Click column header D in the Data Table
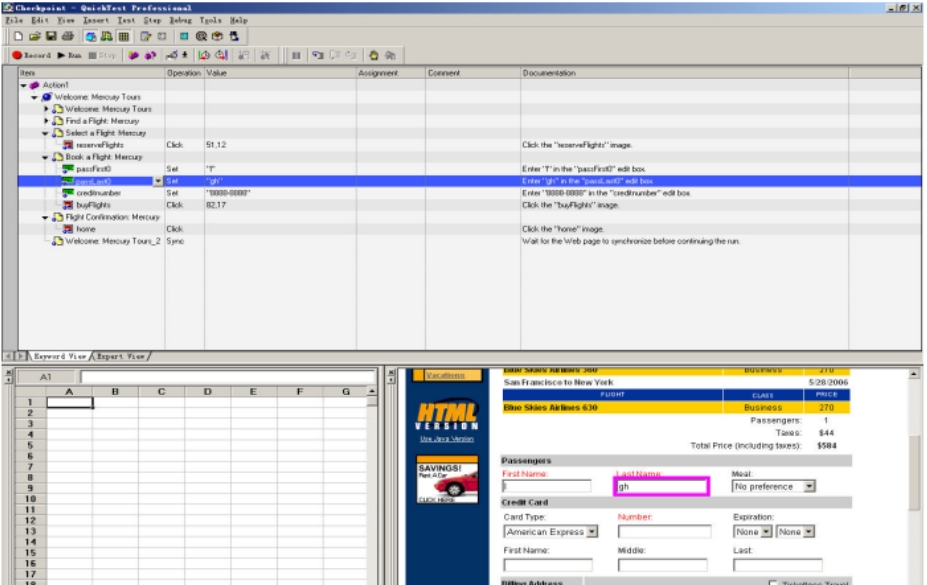The height and width of the screenshot is (585, 927). 208,392
